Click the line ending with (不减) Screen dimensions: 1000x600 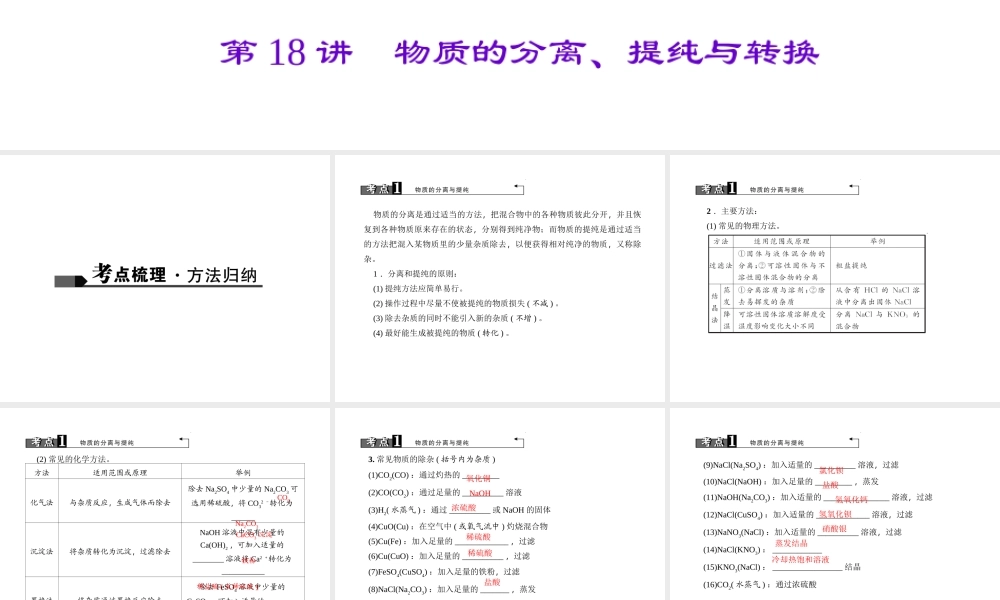[466, 304]
